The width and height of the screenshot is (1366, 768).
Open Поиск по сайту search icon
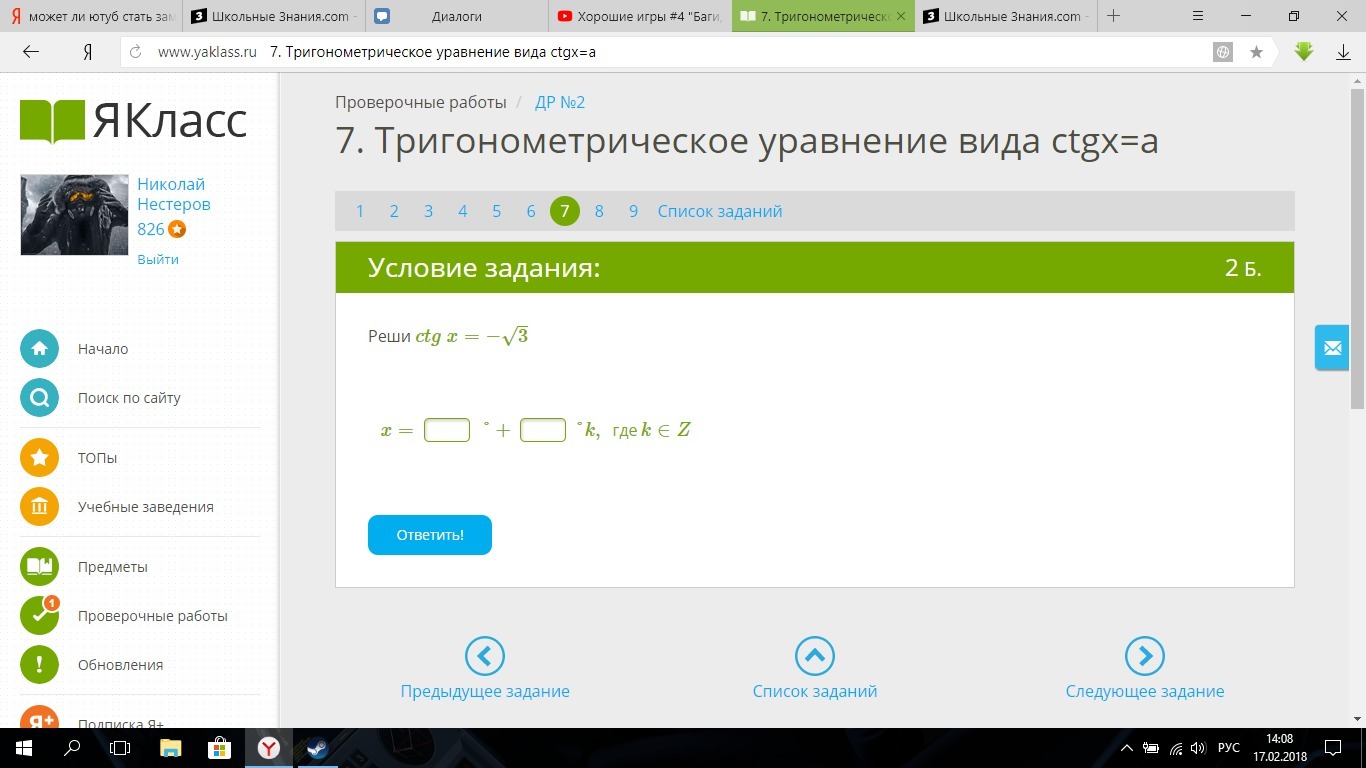click(x=40, y=398)
